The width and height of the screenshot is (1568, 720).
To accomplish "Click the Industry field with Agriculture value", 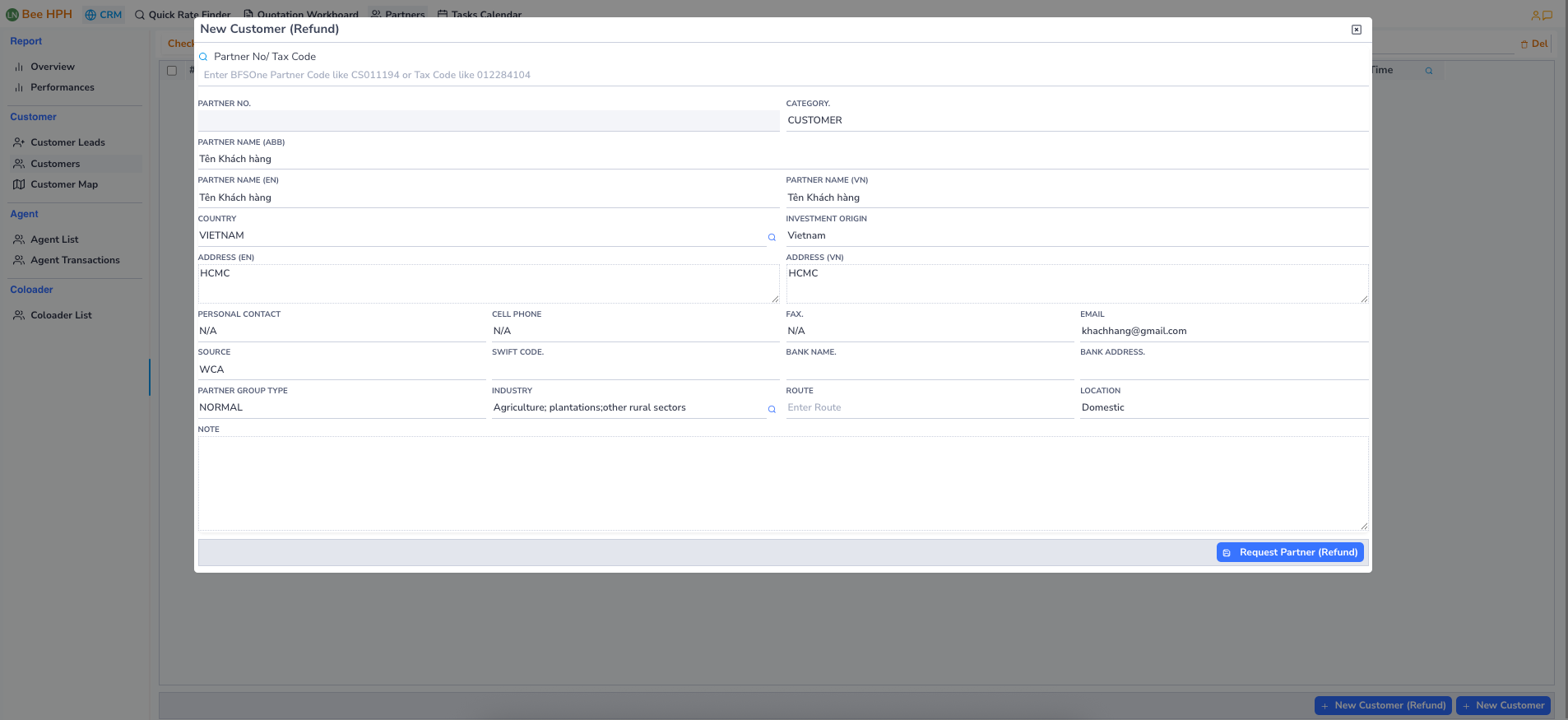I will [629, 408].
